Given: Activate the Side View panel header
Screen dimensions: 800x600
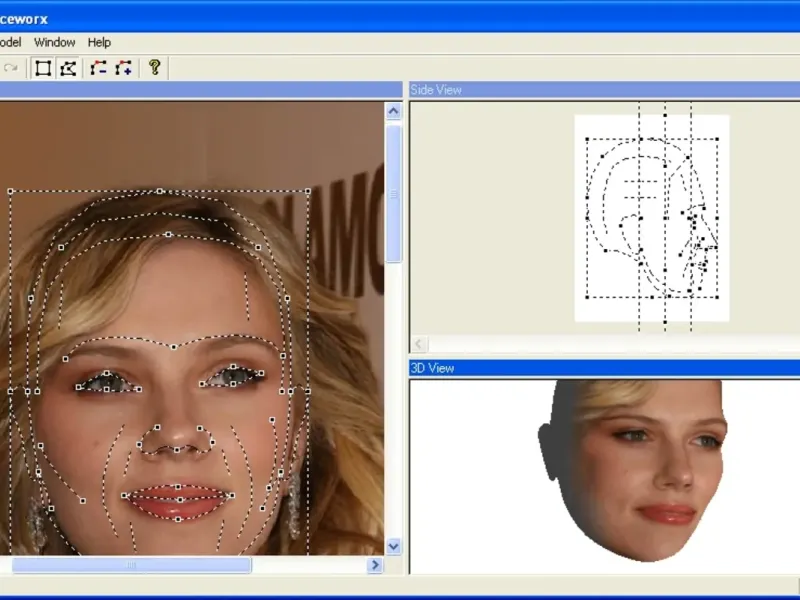Looking at the screenshot, I should (x=605, y=90).
